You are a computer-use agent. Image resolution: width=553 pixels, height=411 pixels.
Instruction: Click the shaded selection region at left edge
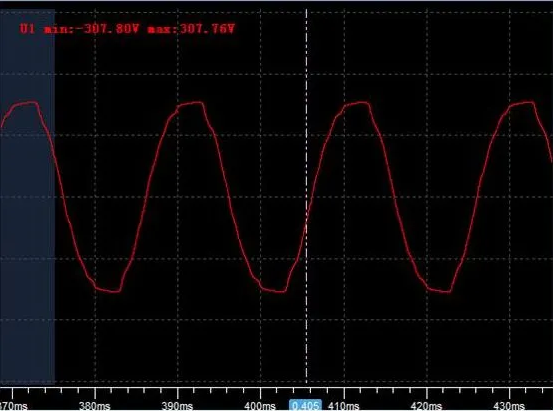click(27, 196)
